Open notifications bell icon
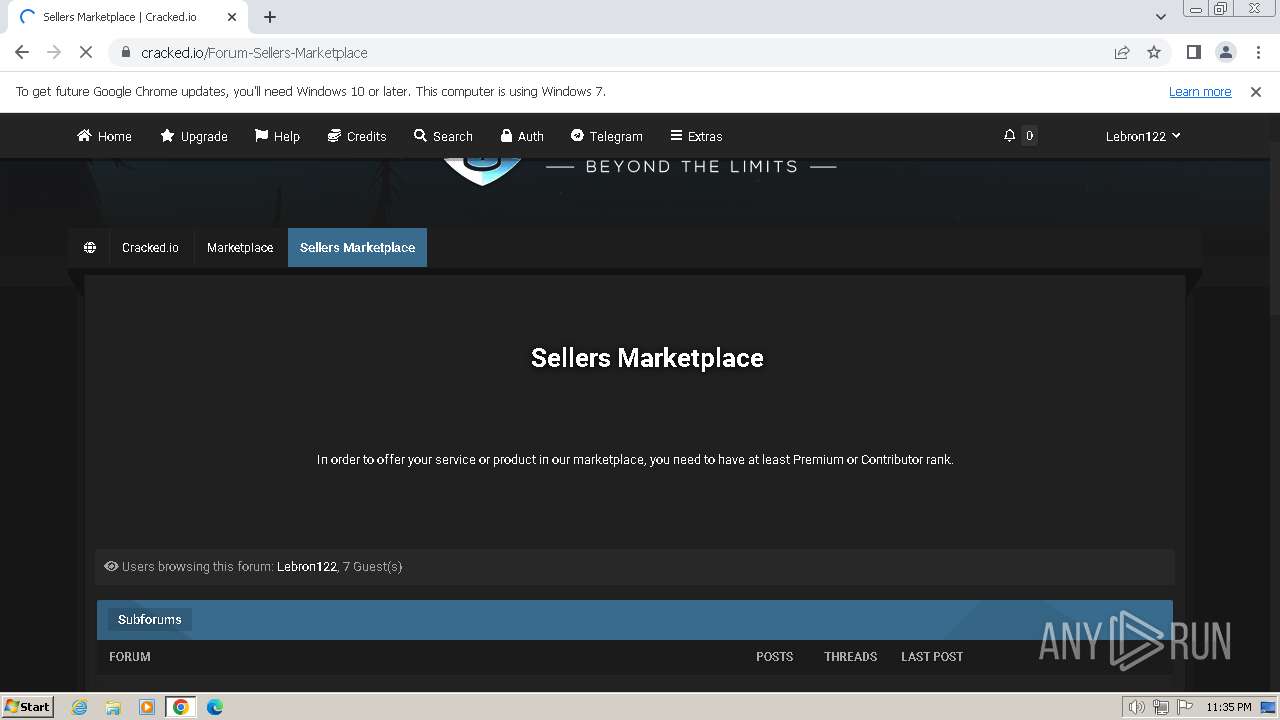This screenshot has width=1280, height=720. [x=1009, y=136]
